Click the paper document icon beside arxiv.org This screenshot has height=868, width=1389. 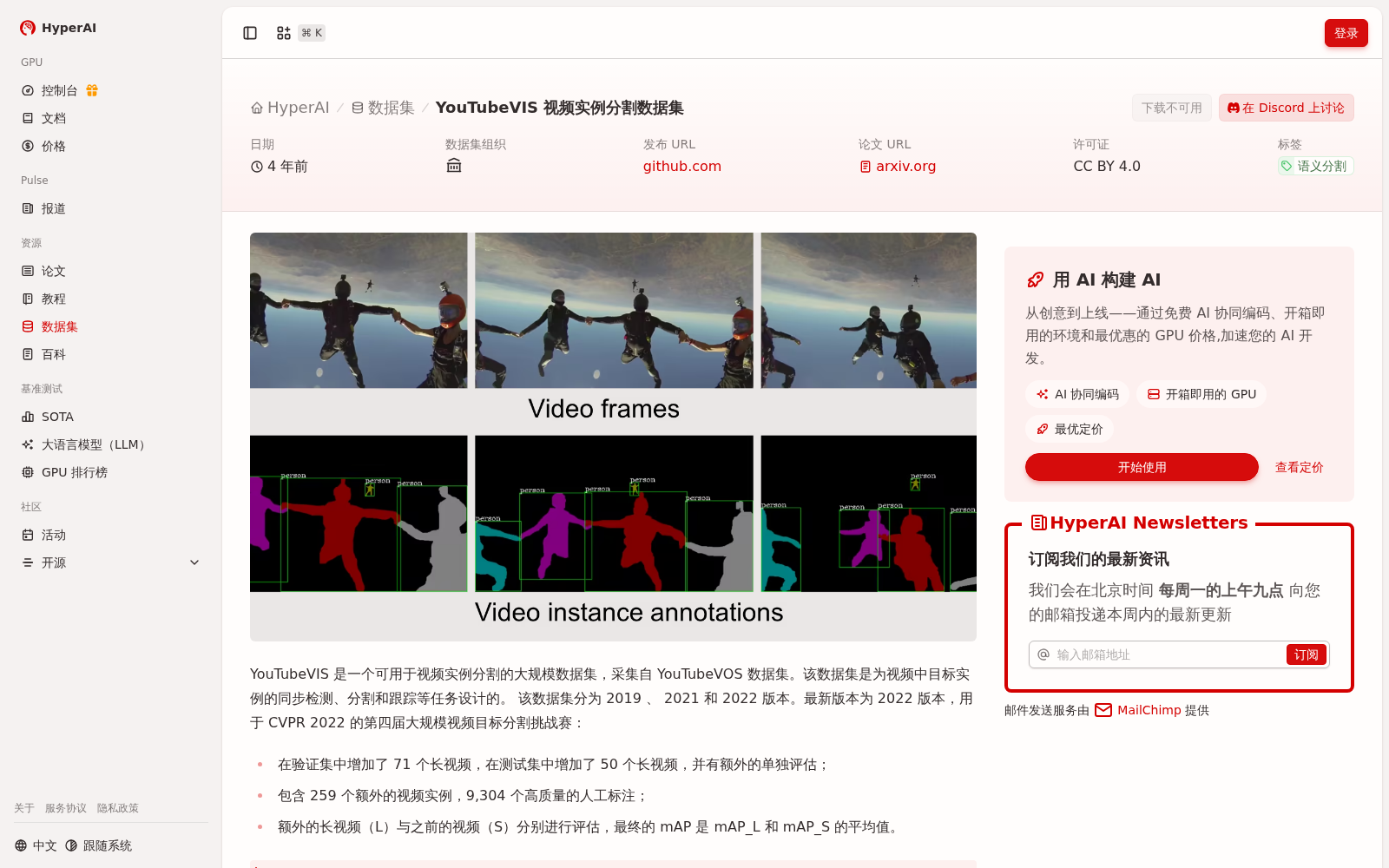866,167
